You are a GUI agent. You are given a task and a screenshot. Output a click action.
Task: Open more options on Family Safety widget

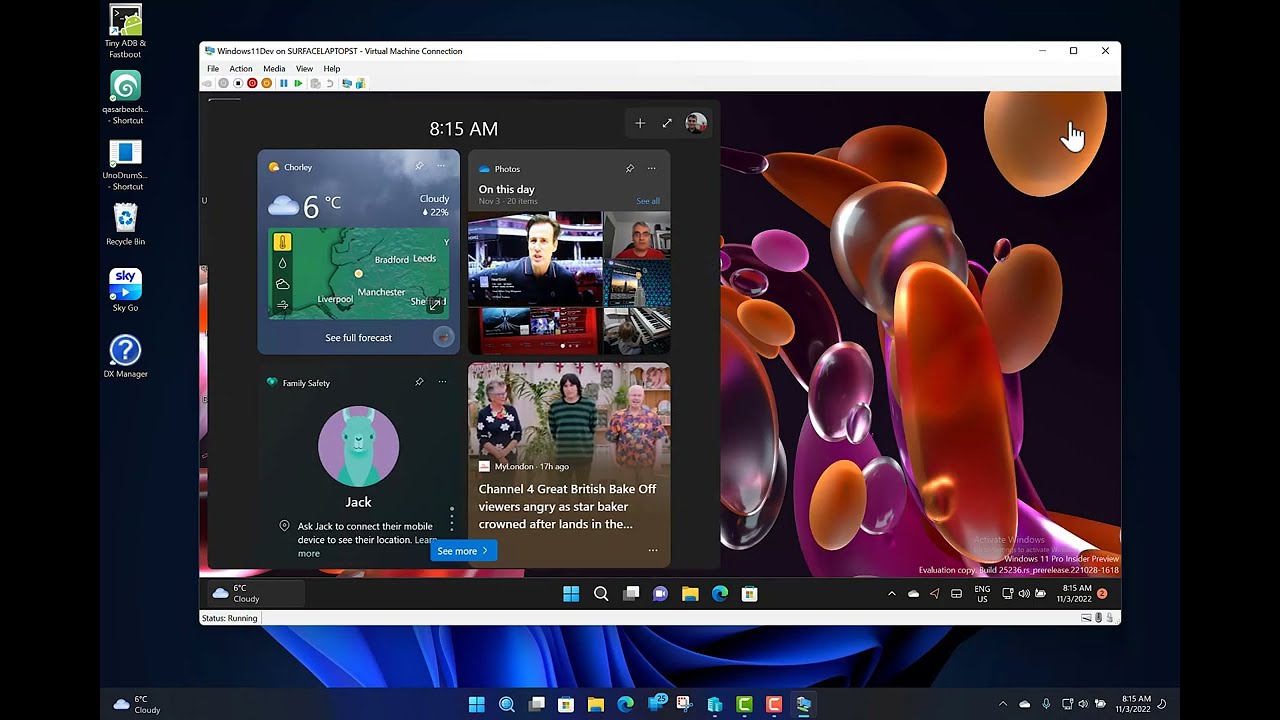click(441, 382)
